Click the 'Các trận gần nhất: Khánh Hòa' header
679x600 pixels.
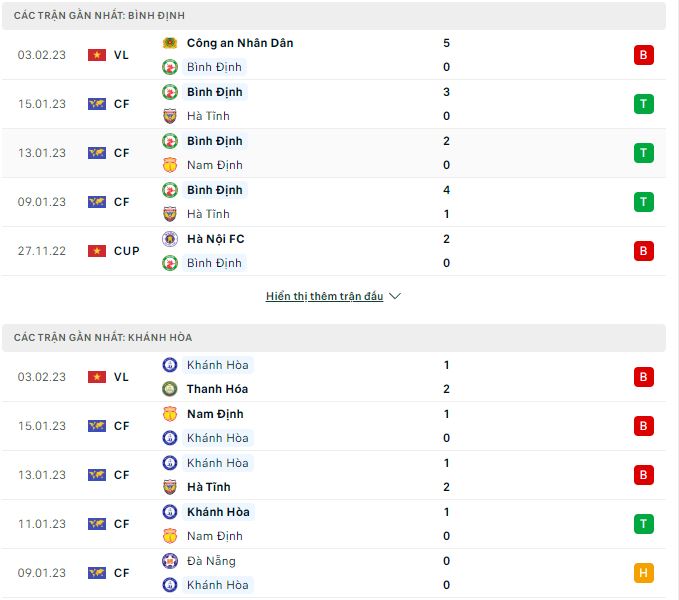coord(103,338)
